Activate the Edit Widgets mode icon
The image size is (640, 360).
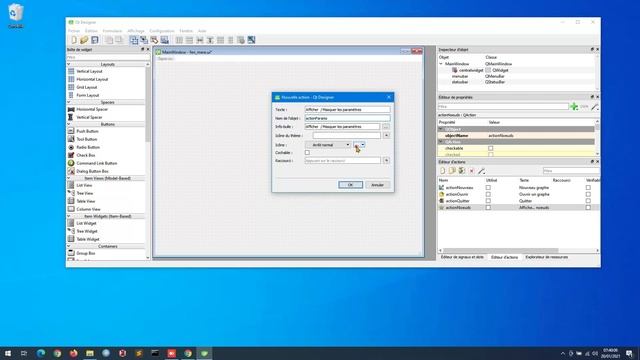pyautogui.click(x=134, y=40)
